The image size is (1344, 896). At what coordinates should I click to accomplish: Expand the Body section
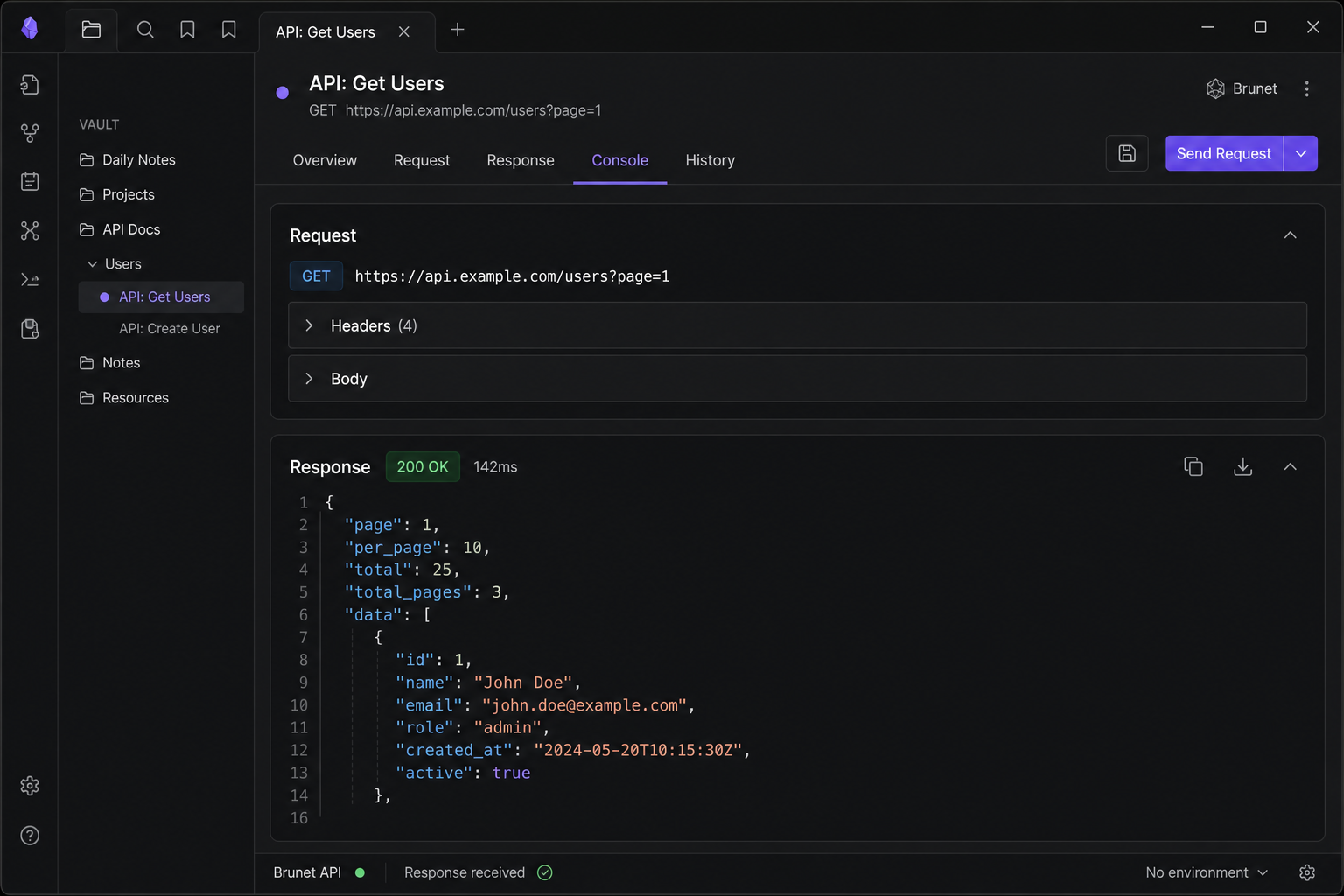[797, 379]
